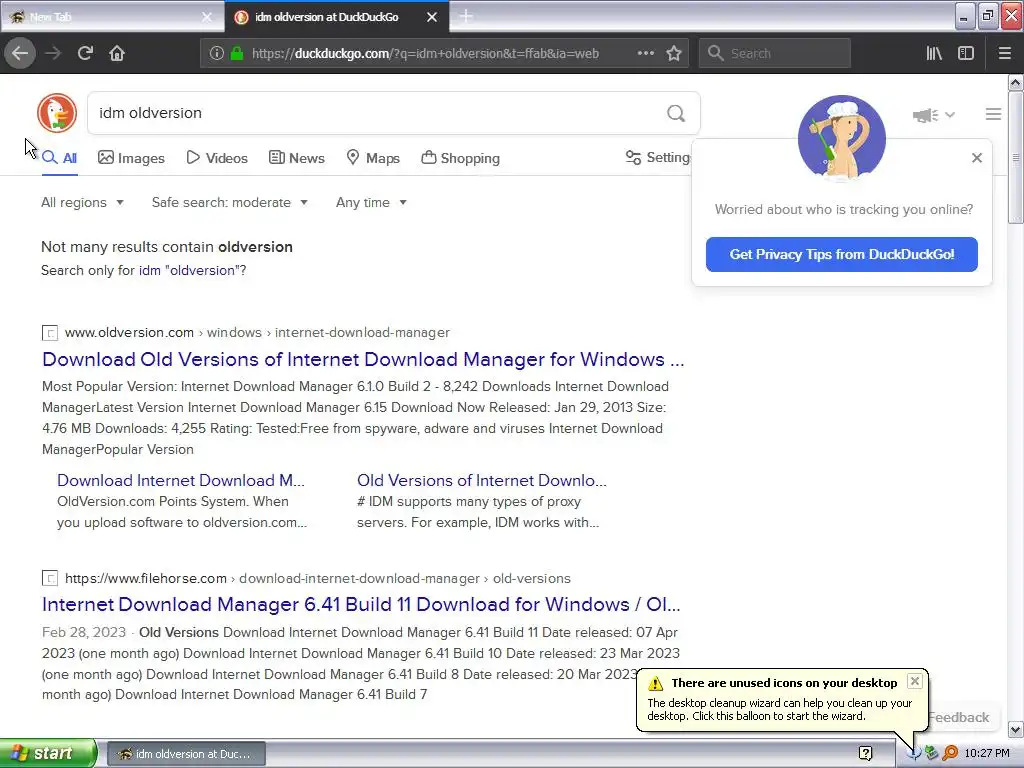Switch to the Shopping tab
The image size is (1024, 768).
460,158
